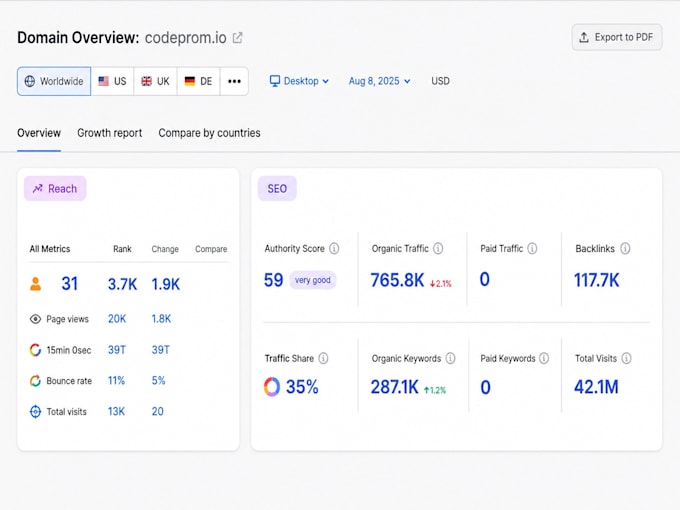Open codeprom.io via the external link icon

click(237, 38)
